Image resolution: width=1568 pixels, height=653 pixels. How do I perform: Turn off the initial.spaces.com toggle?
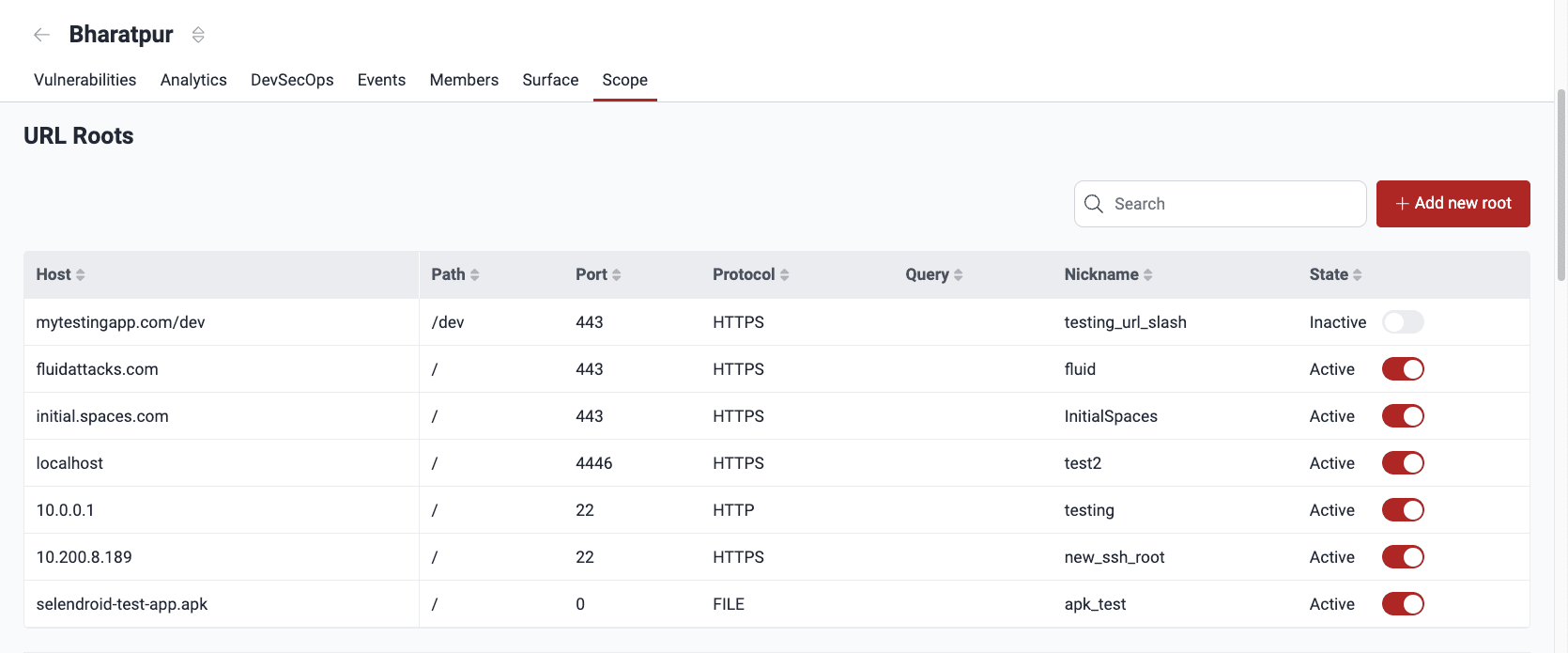1403,416
